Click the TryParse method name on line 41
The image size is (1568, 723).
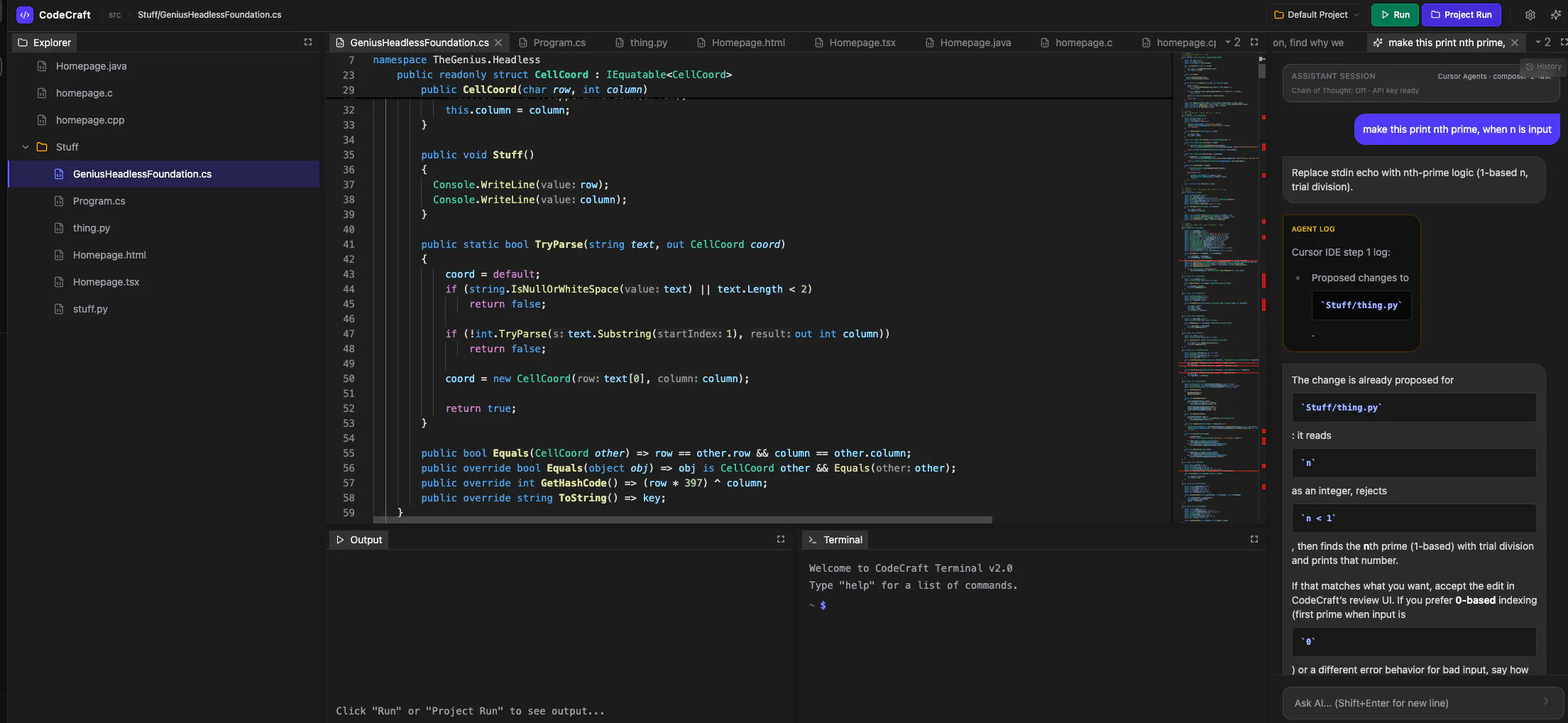(x=559, y=244)
